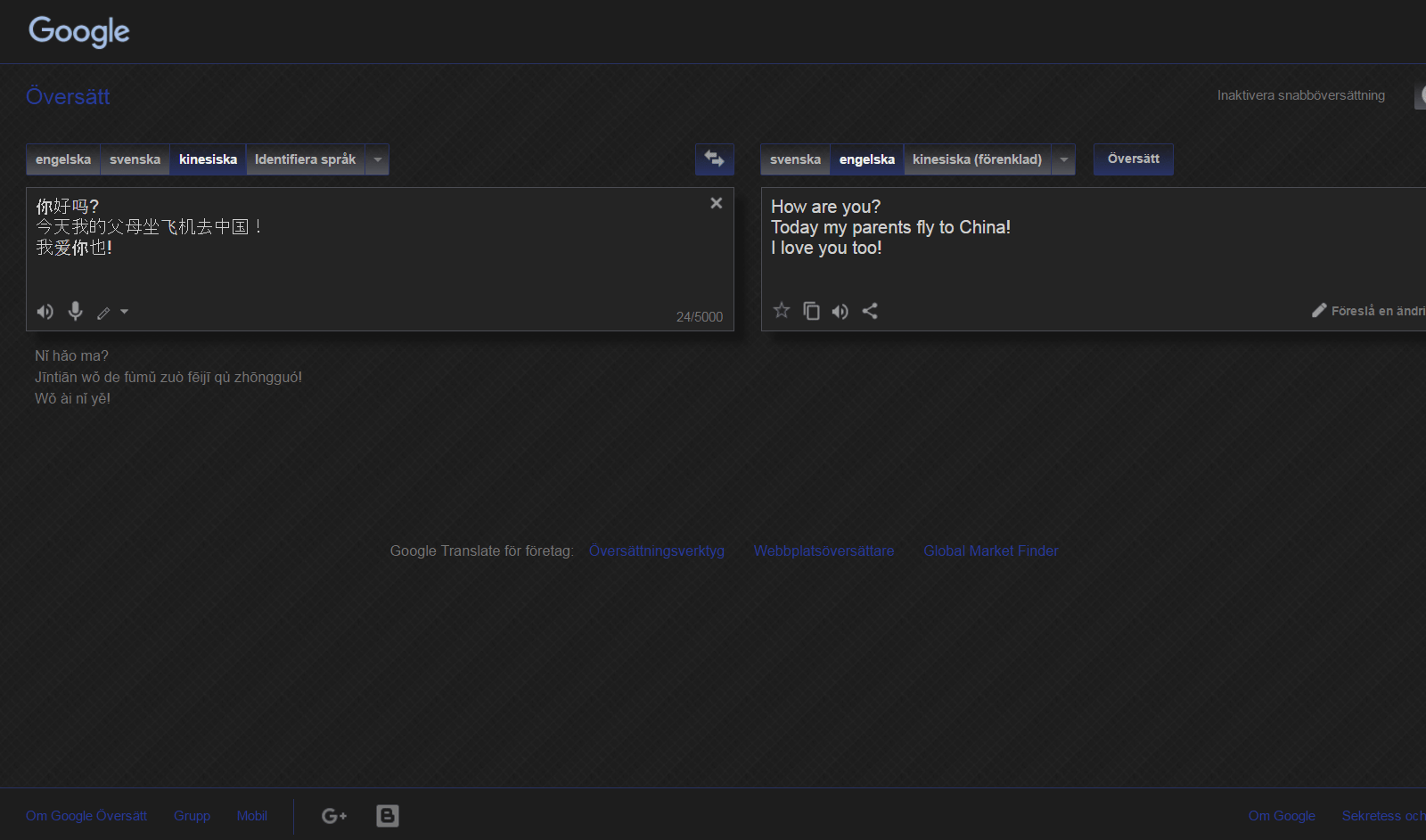
Task: Listen to the Chinese source text
Action: pyautogui.click(x=45, y=312)
